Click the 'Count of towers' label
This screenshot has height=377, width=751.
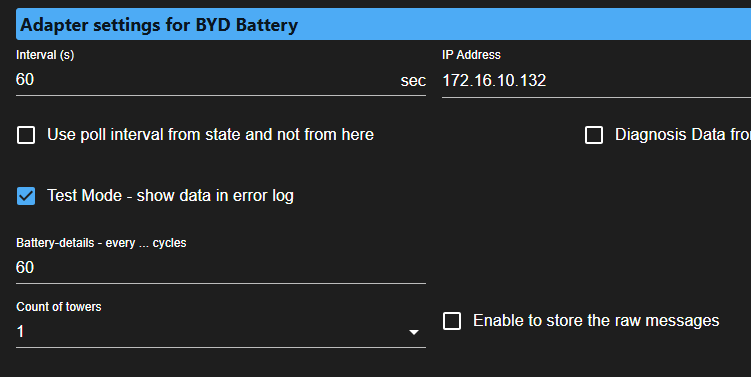[x=59, y=307]
